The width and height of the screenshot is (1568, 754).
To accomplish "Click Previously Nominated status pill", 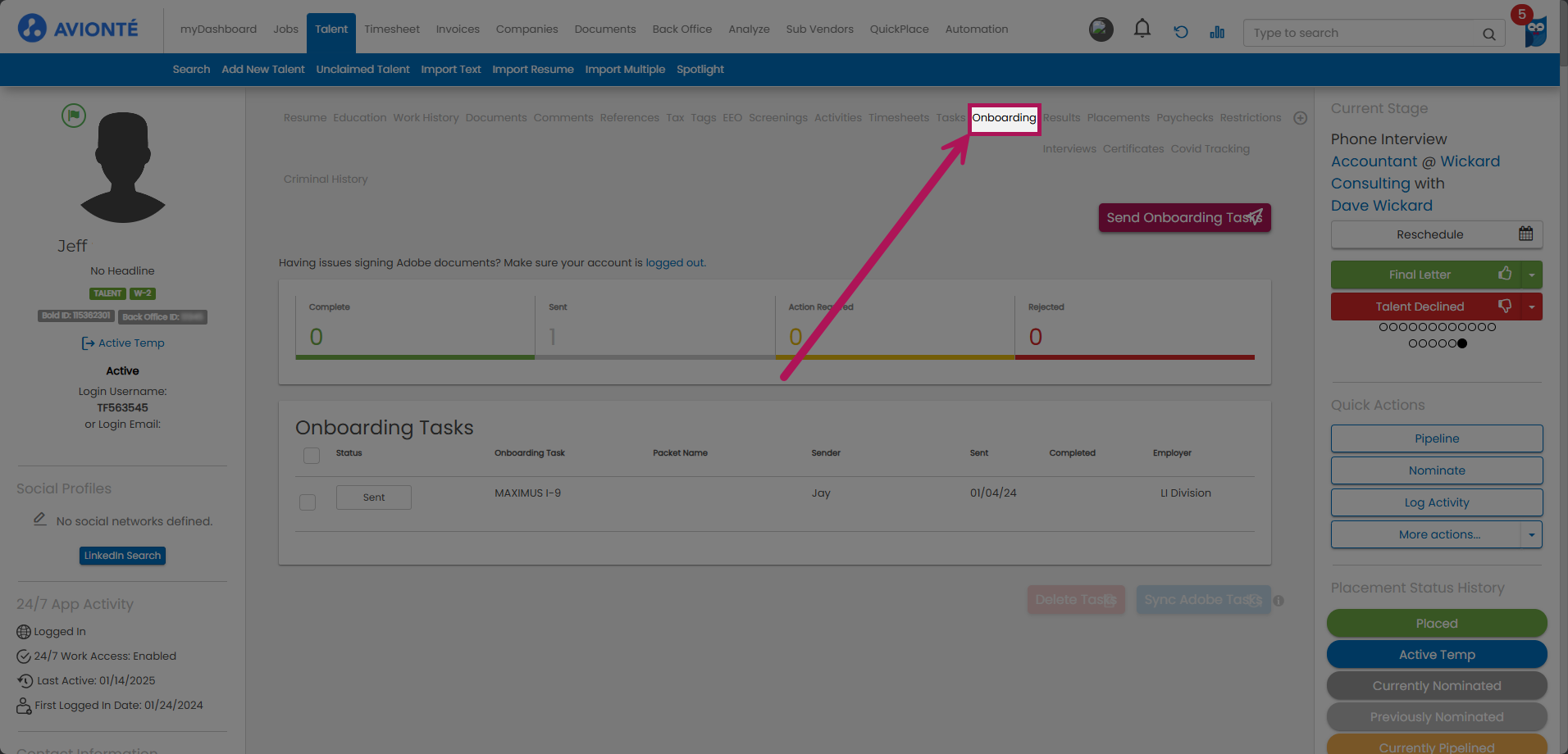I will pyautogui.click(x=1437, y=717).
